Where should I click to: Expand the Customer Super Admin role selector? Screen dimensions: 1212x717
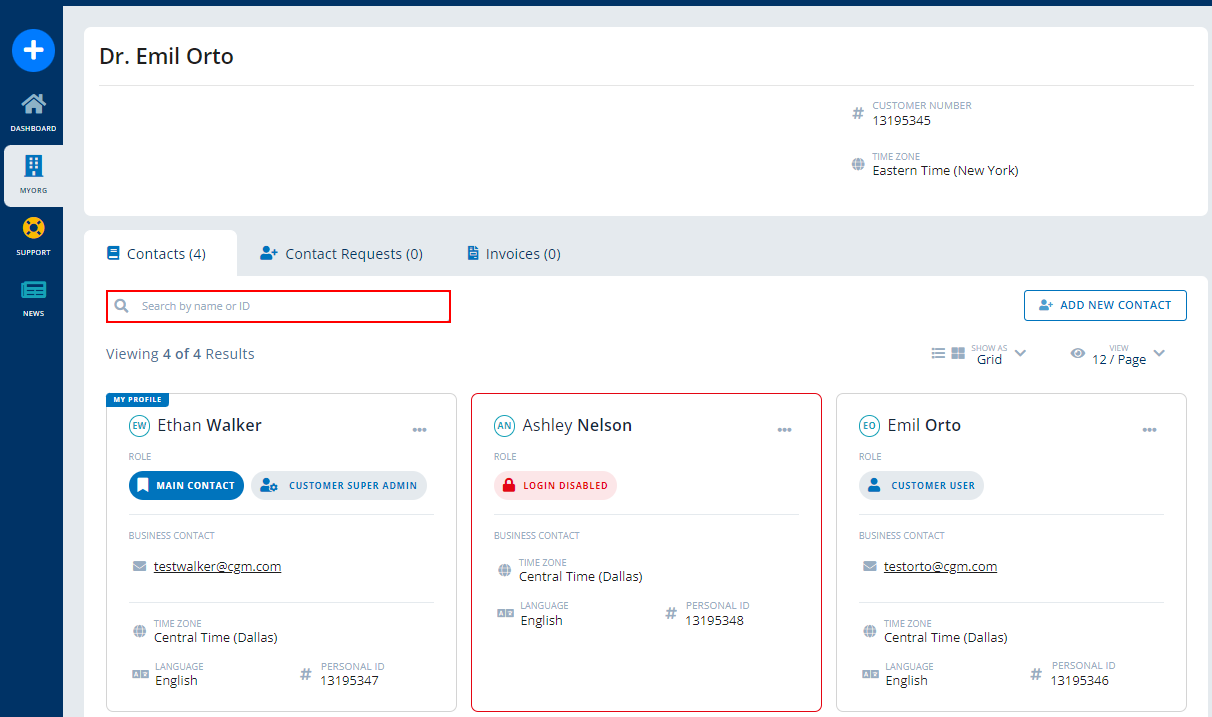pos(339,485)
